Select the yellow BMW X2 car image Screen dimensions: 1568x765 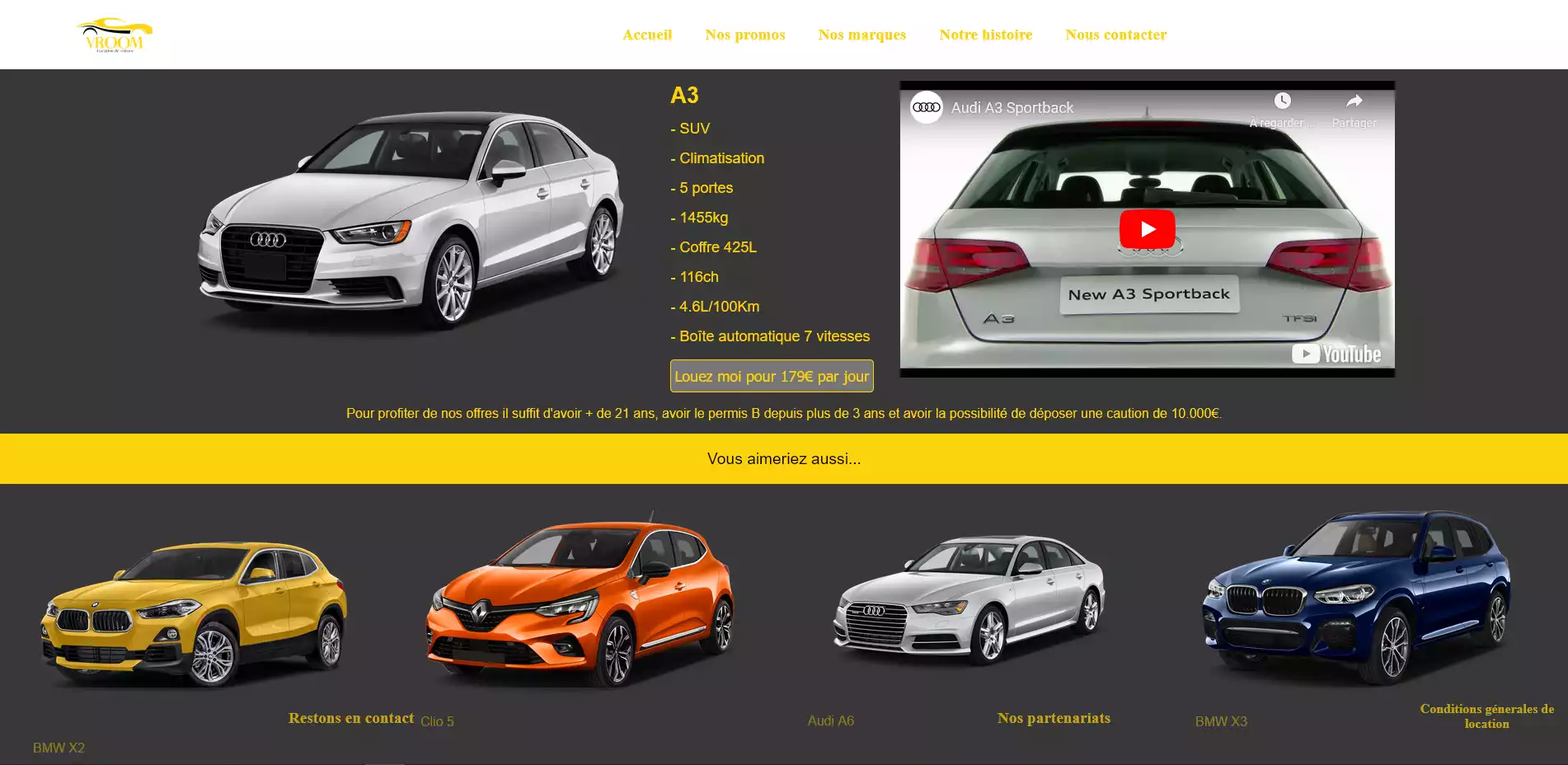tap(194, 613)
